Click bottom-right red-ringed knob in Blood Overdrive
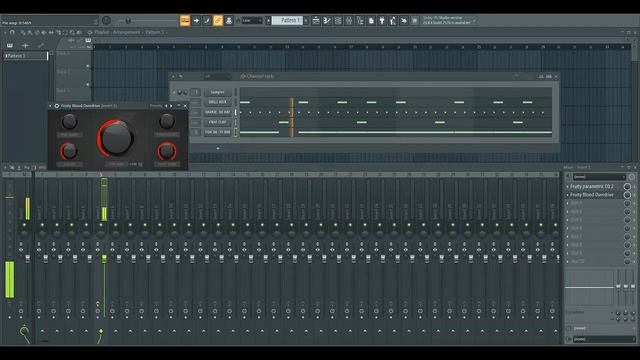 167,151
